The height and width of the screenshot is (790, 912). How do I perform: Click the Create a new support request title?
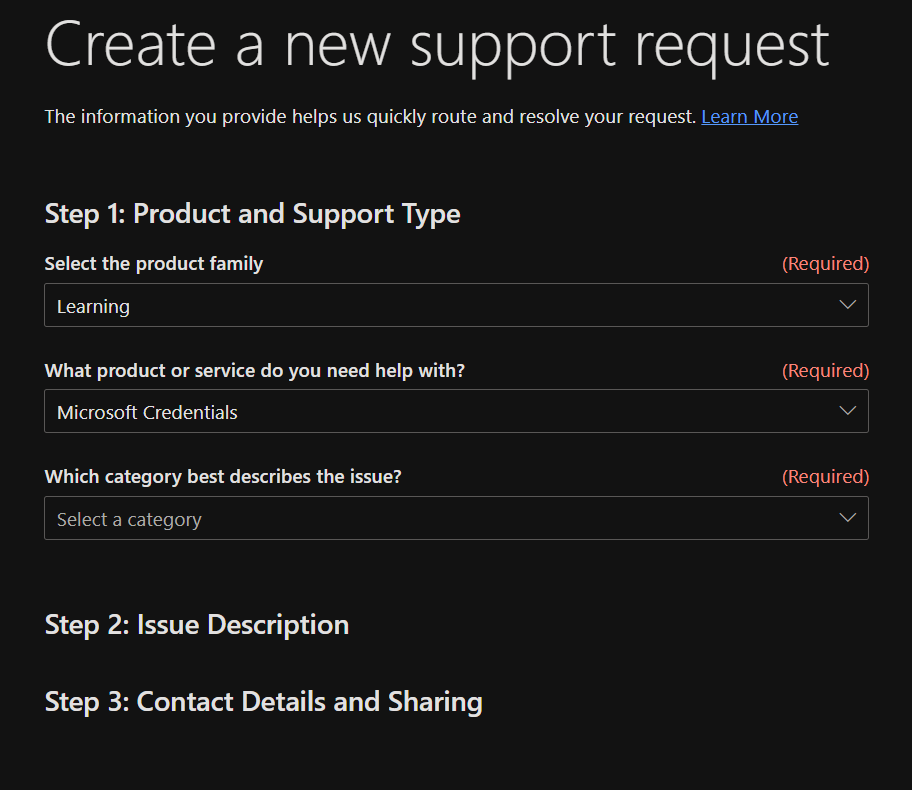[437, 45]
